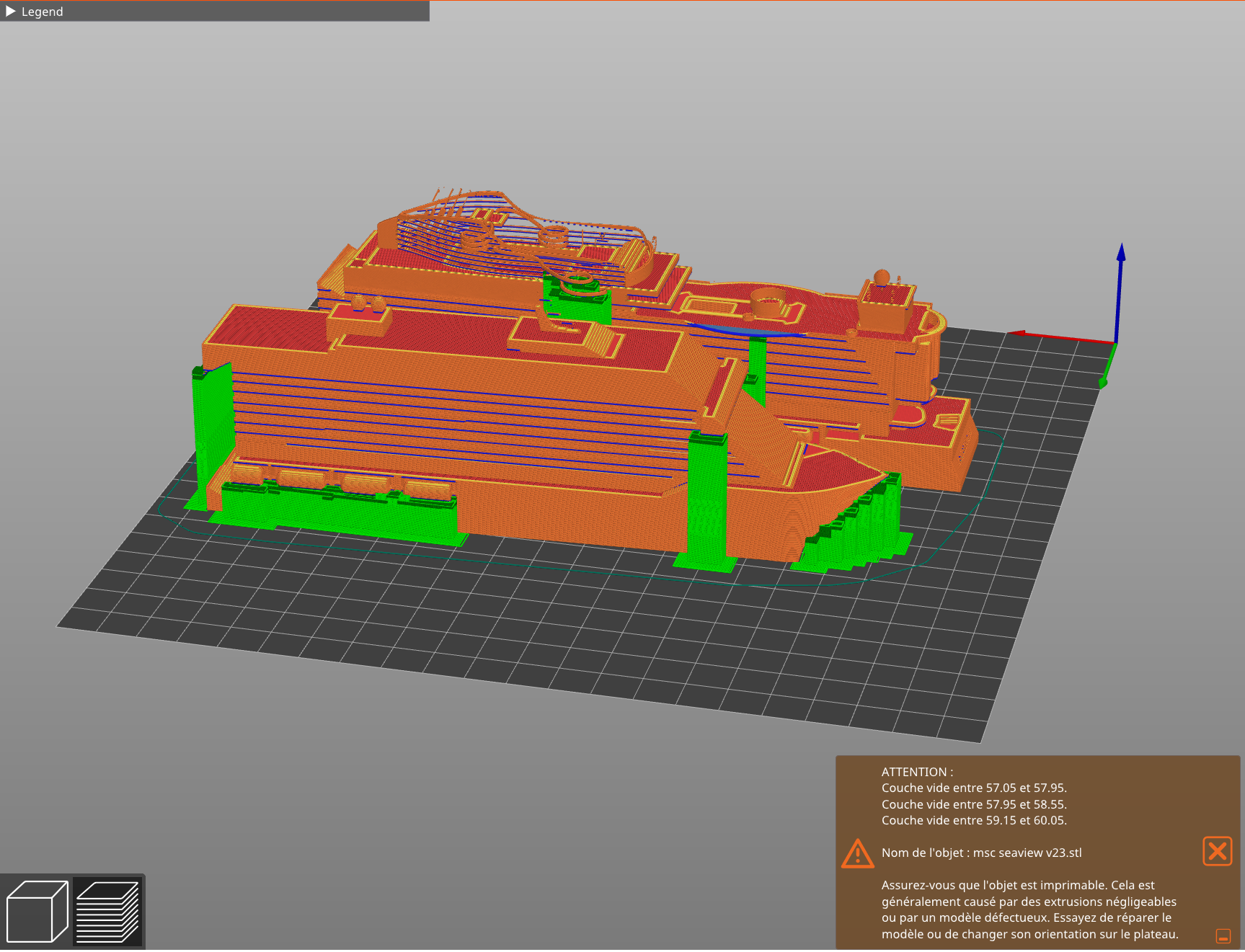1245x952 pixels.
Task: Click the blue curved bridge overhang on the ship
Action: [x=743, y=331]
